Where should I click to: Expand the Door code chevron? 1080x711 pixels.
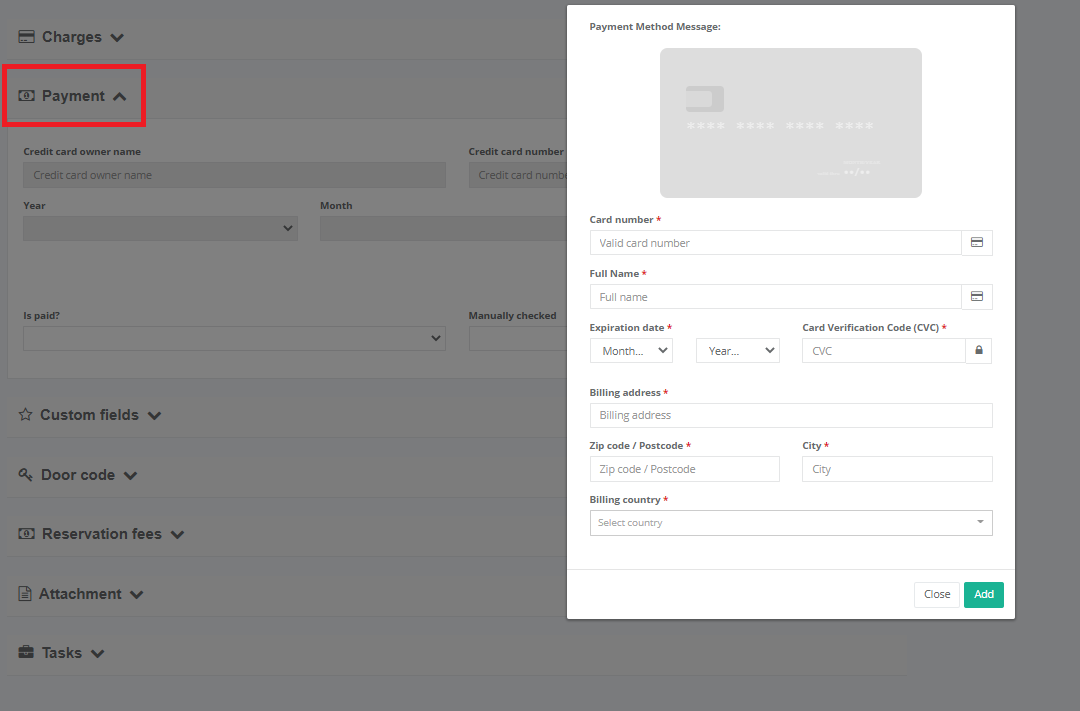[130, 475]
